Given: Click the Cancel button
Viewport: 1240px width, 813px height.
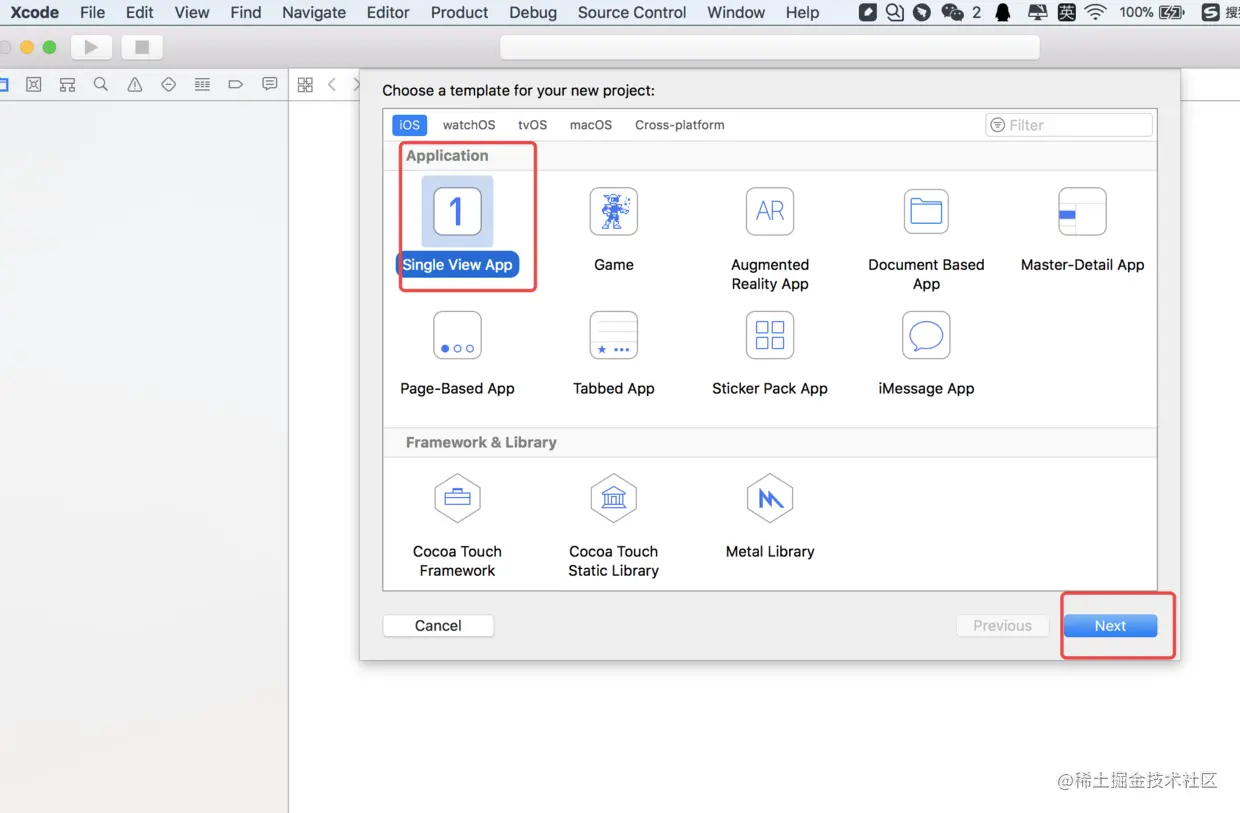Looking at the screenshot, I should 438,626.
